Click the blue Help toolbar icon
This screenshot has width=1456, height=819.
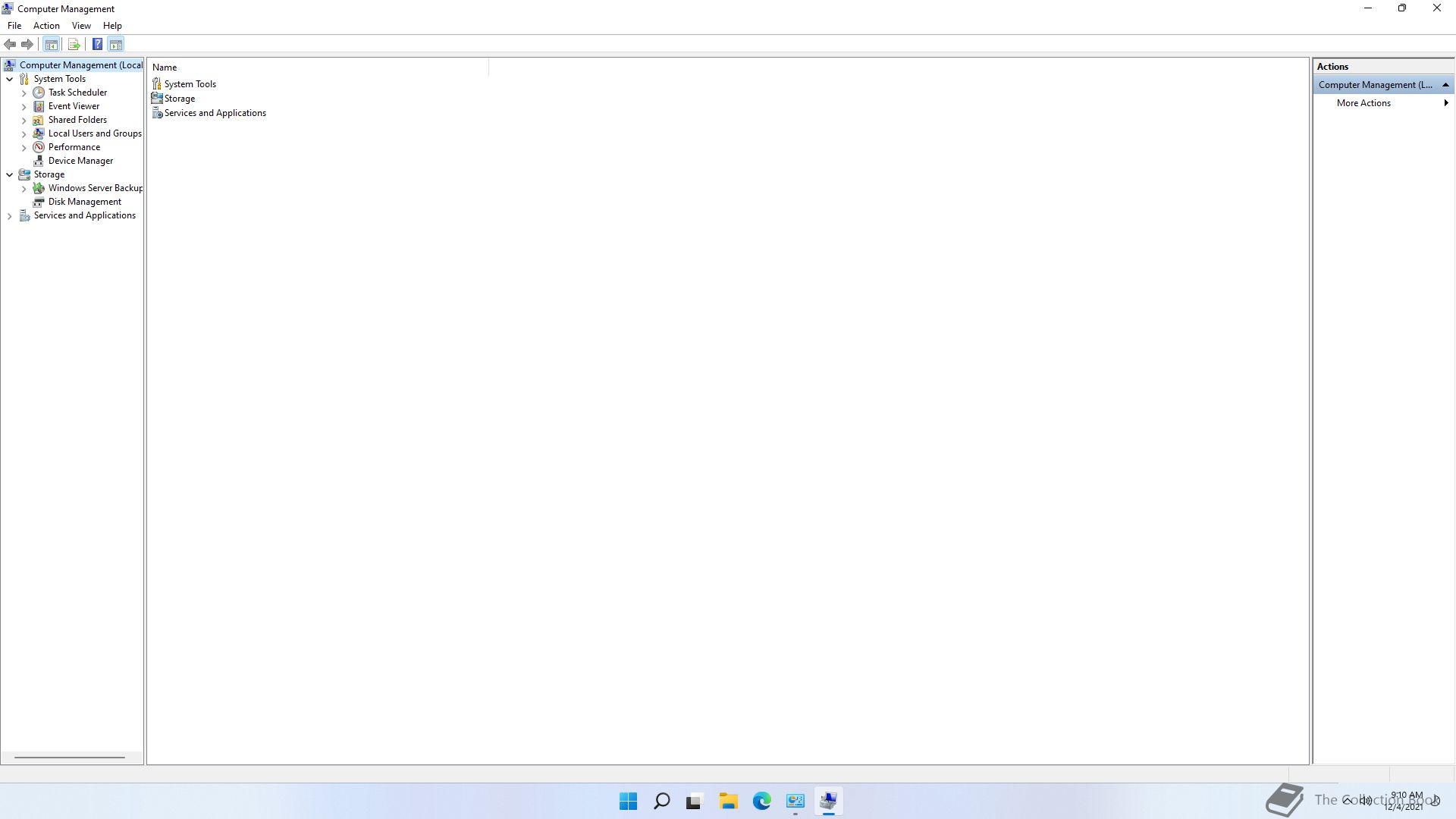(97, 44)
